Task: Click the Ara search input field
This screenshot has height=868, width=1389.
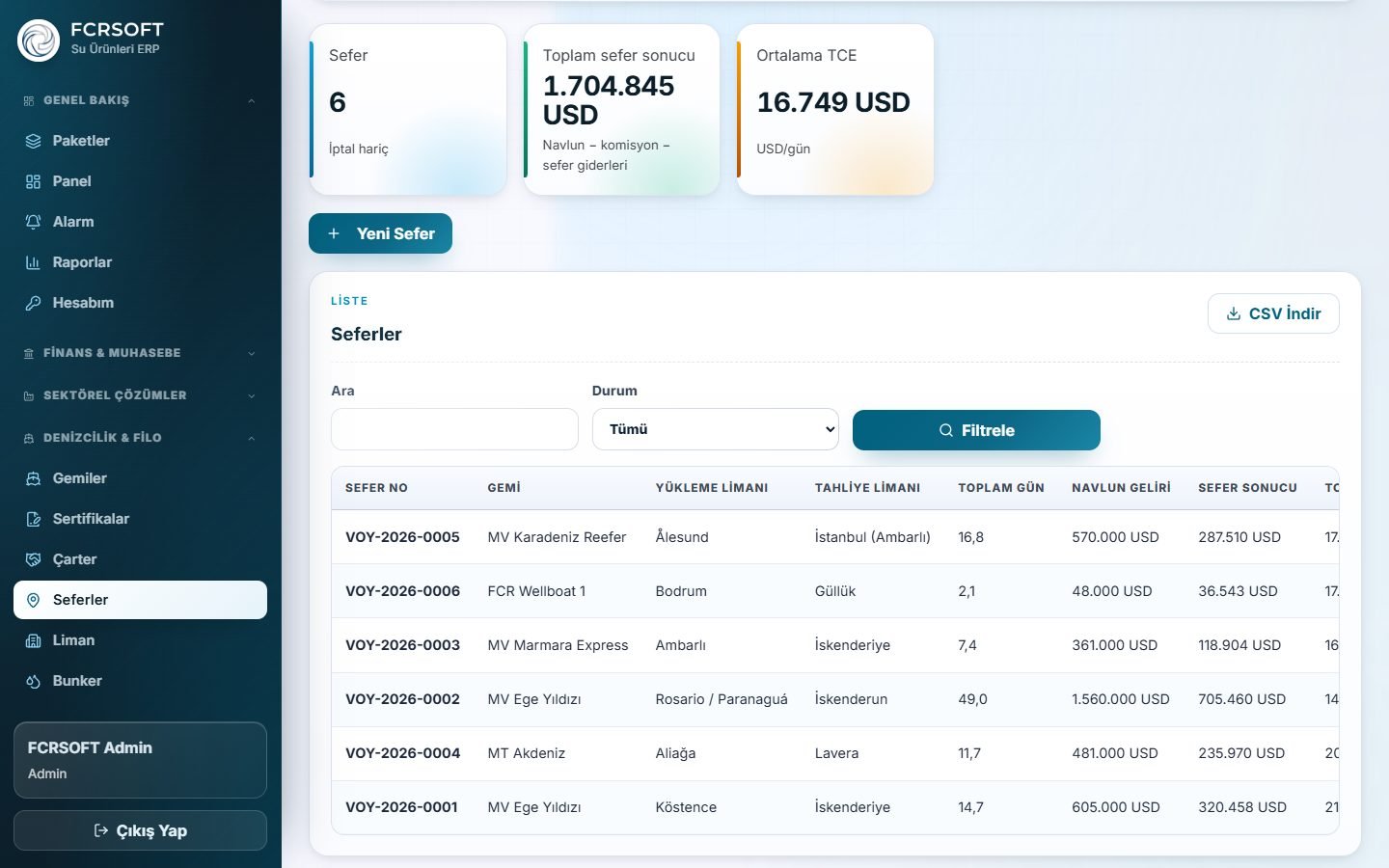Action: (x=454, y=429)
